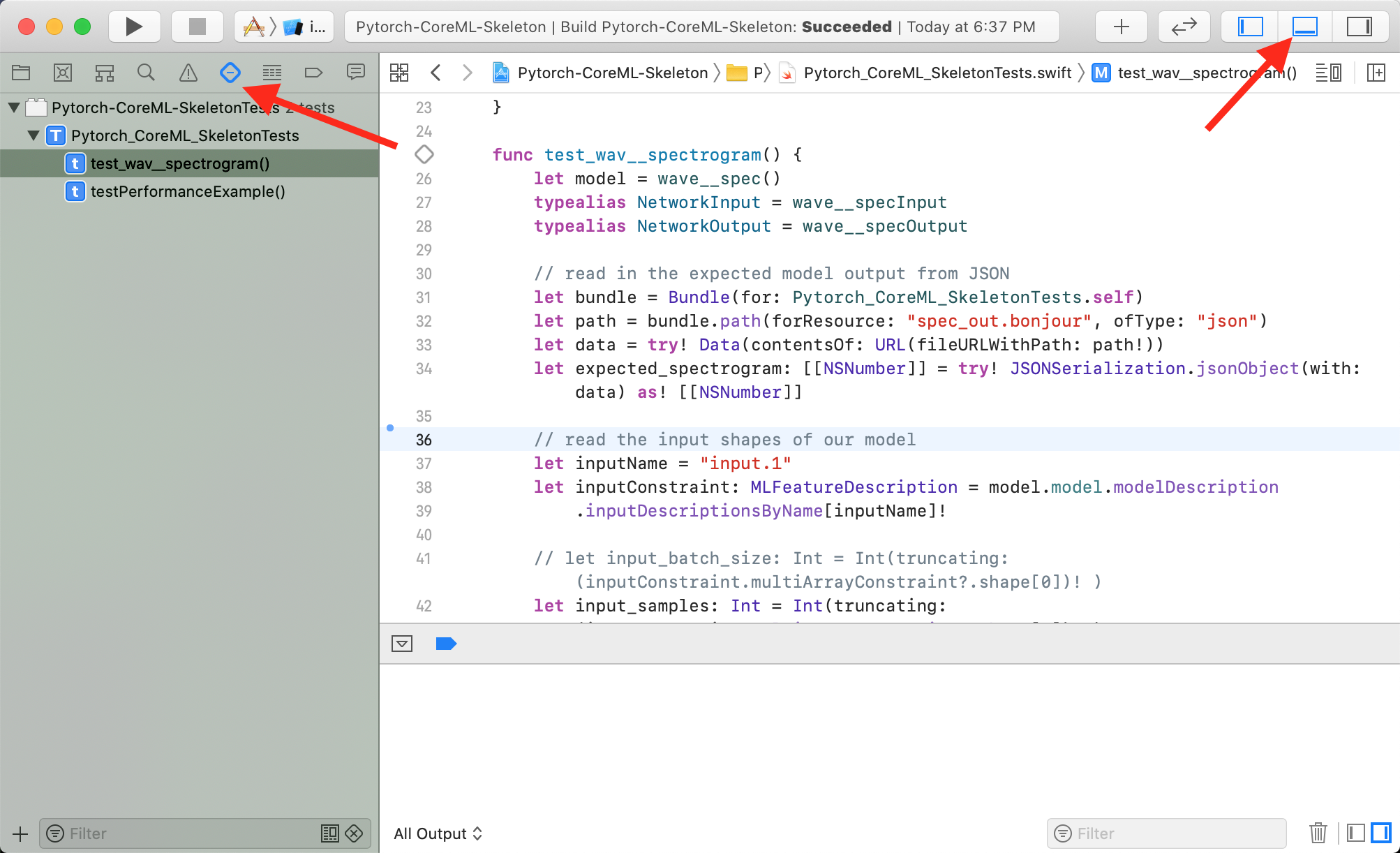Image resolution: width=1400 pixels, height=853 pixels.
Task: Open the Debug navigator tab
Action: [272, 73]
